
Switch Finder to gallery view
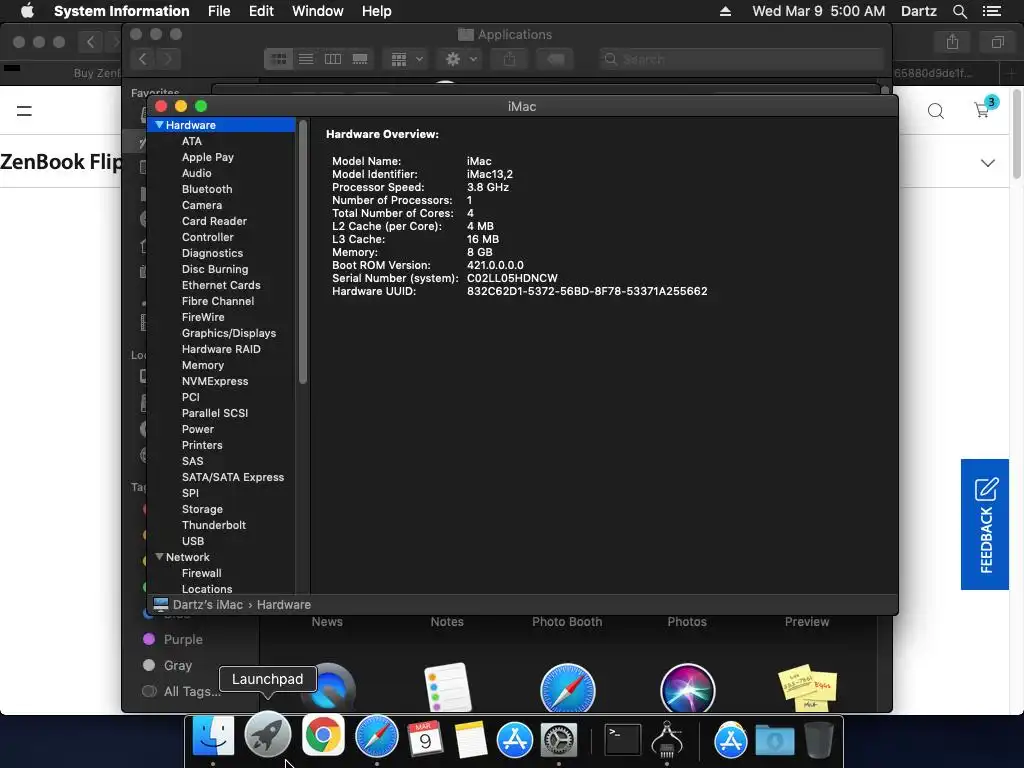click(x=360, y=59)
